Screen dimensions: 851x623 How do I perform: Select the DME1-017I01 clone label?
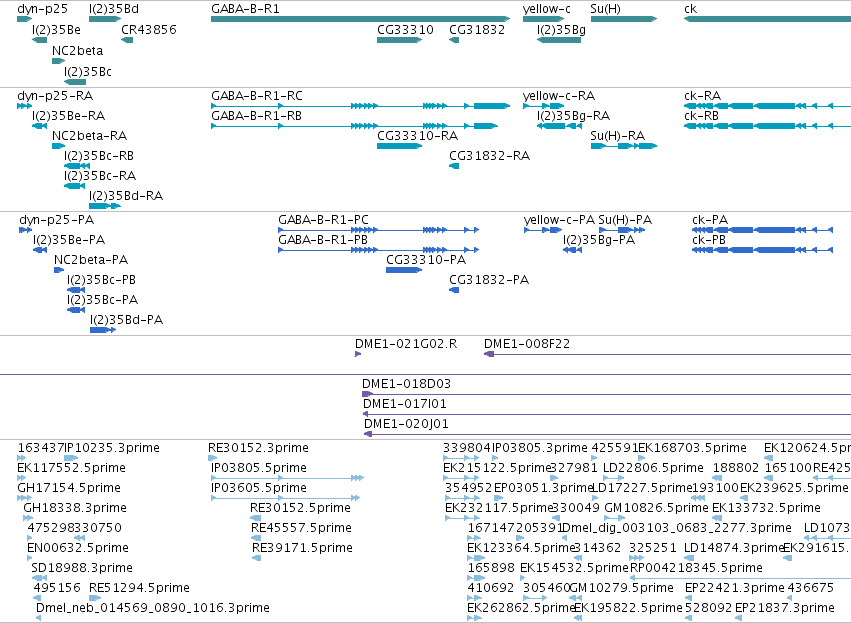pyautogui.click(x=405, y=404)
